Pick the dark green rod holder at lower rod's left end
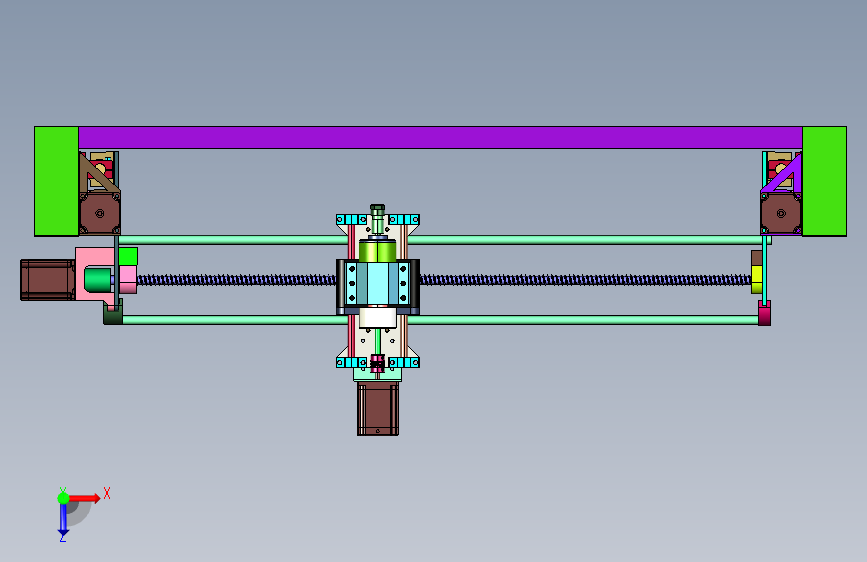The width and height of the screenshot is (867, 562). coord(113,313)
